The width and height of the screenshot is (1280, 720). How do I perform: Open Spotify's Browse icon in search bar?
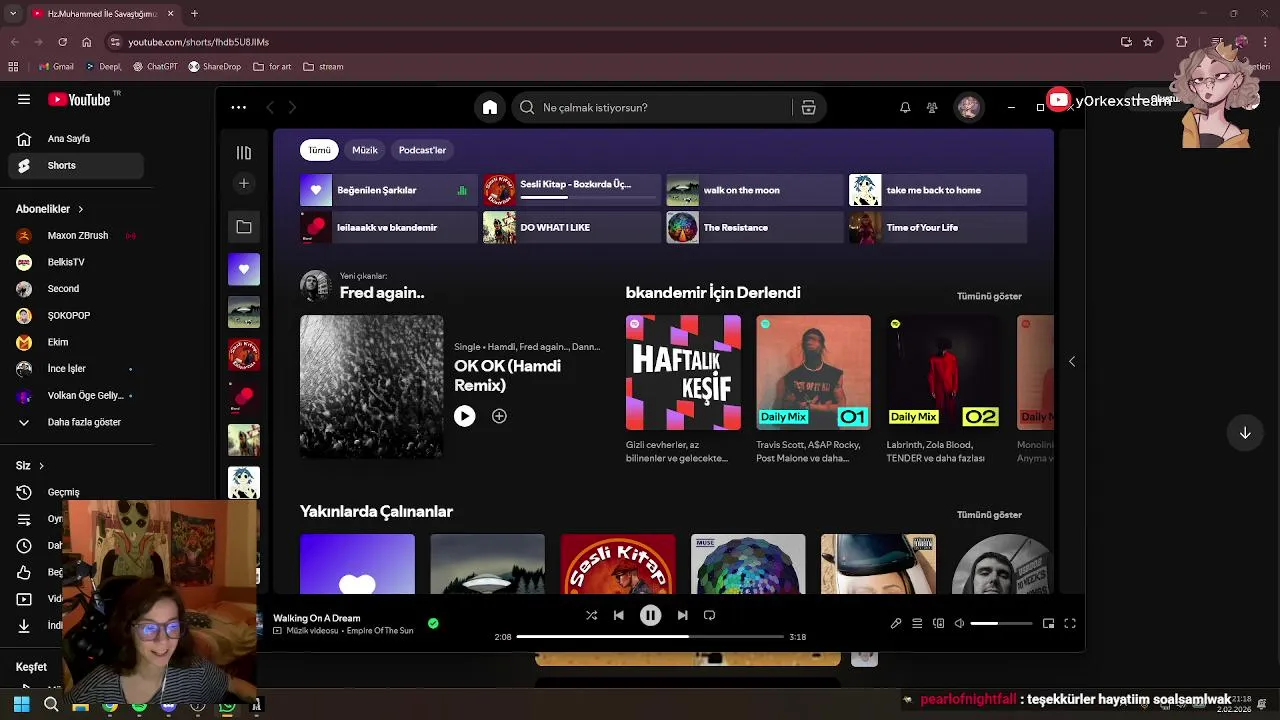[x=808, y=108]
